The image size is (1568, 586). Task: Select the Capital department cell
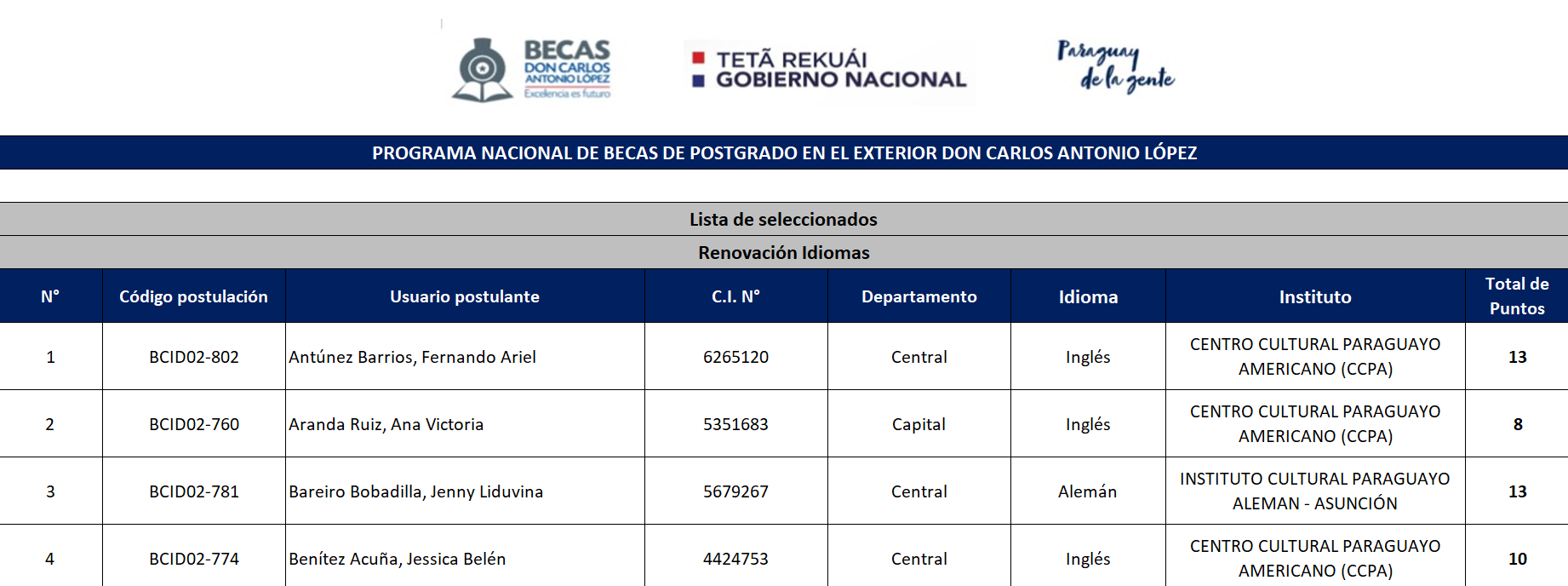pos(918,424)
